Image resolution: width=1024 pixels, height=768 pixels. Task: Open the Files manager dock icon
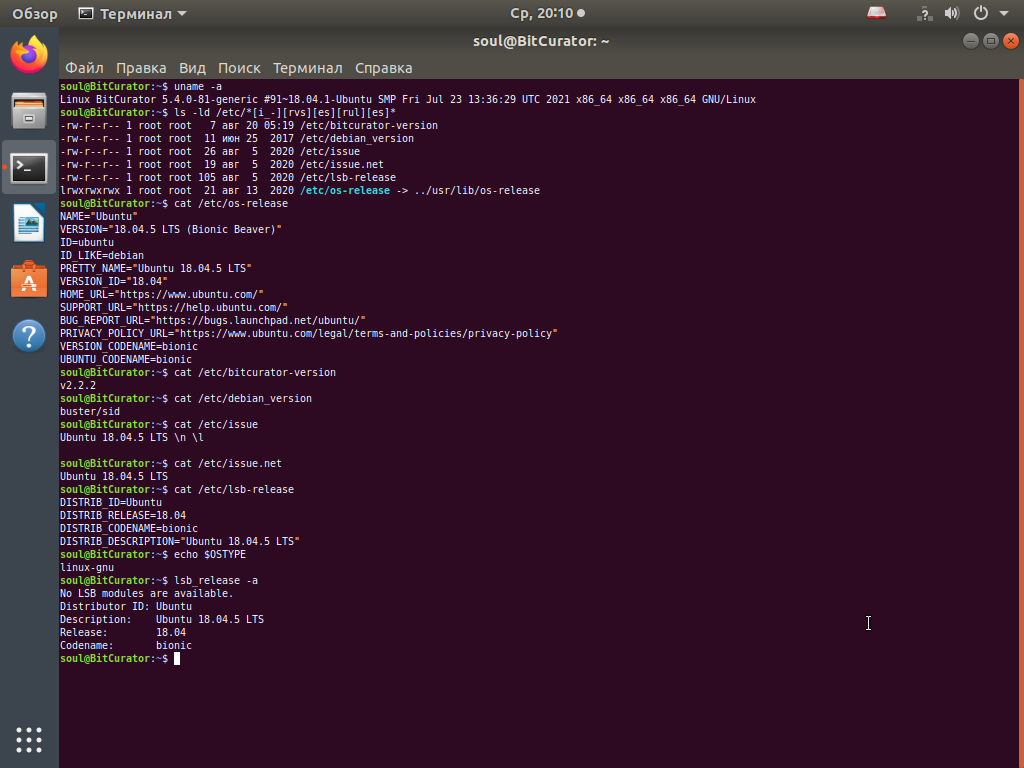[29, 111]
